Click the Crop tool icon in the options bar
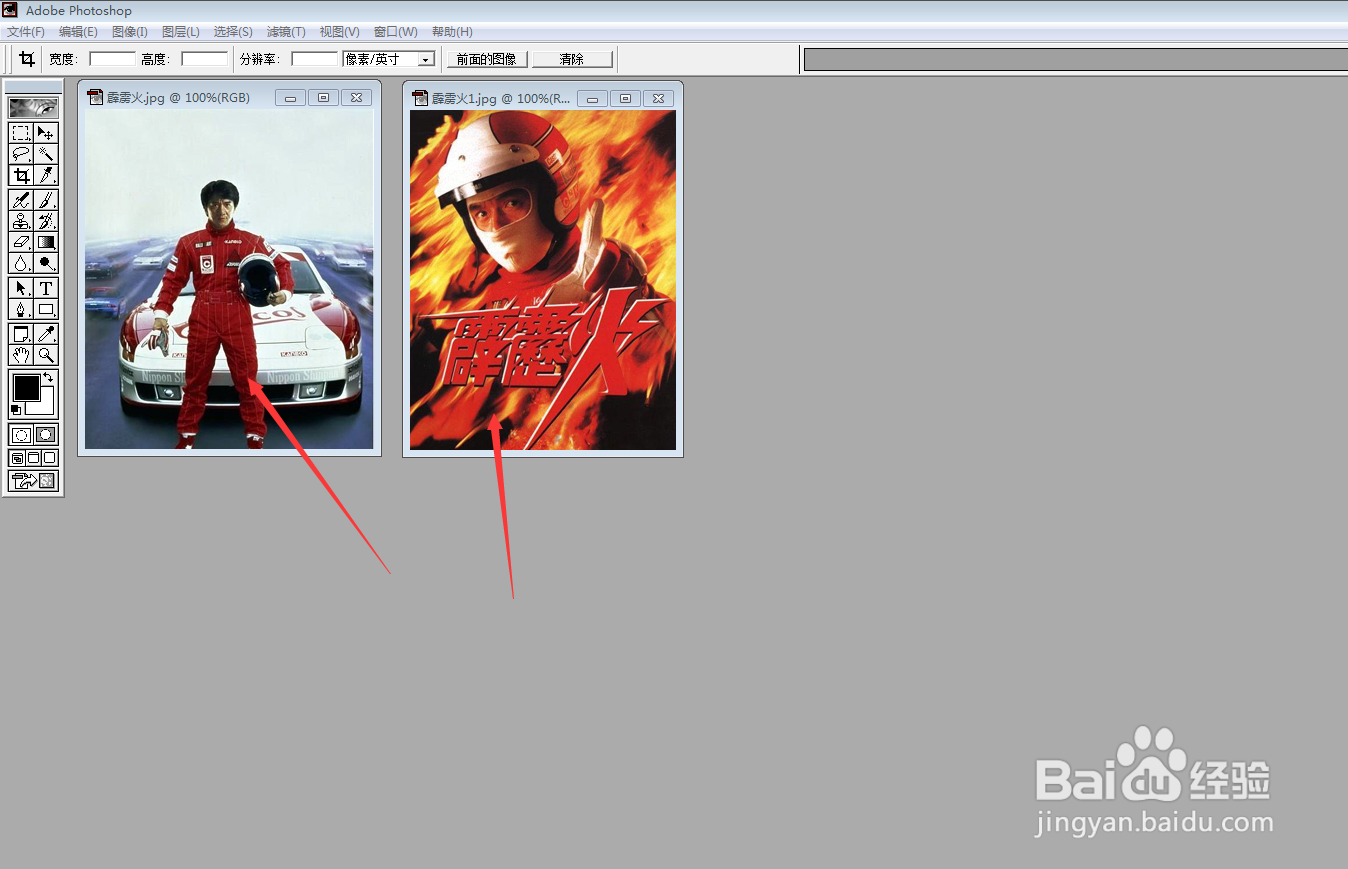Screen dimensions: 1348x869 click(x=28, y=59)
